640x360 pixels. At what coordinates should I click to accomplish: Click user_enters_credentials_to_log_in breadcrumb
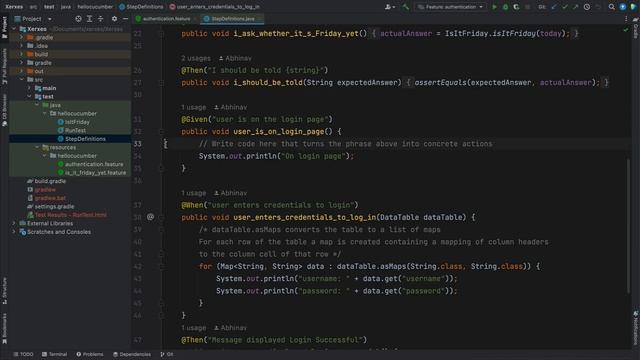214,7
